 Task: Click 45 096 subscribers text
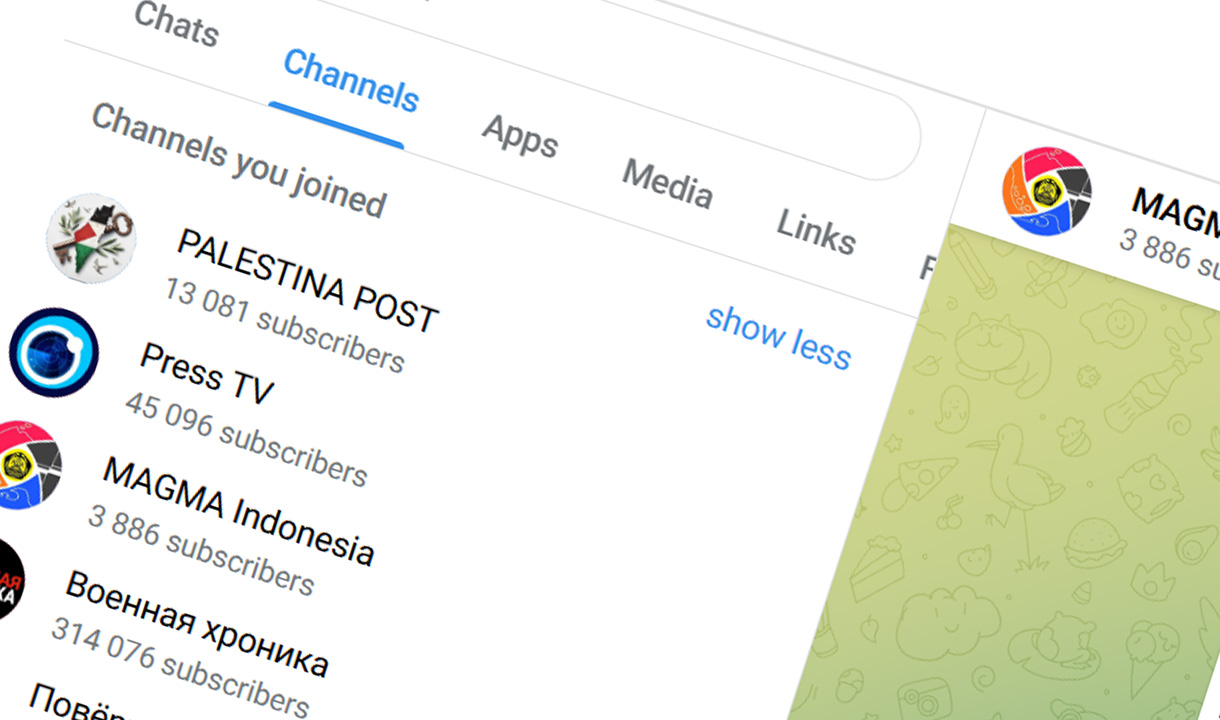[246, 438]
